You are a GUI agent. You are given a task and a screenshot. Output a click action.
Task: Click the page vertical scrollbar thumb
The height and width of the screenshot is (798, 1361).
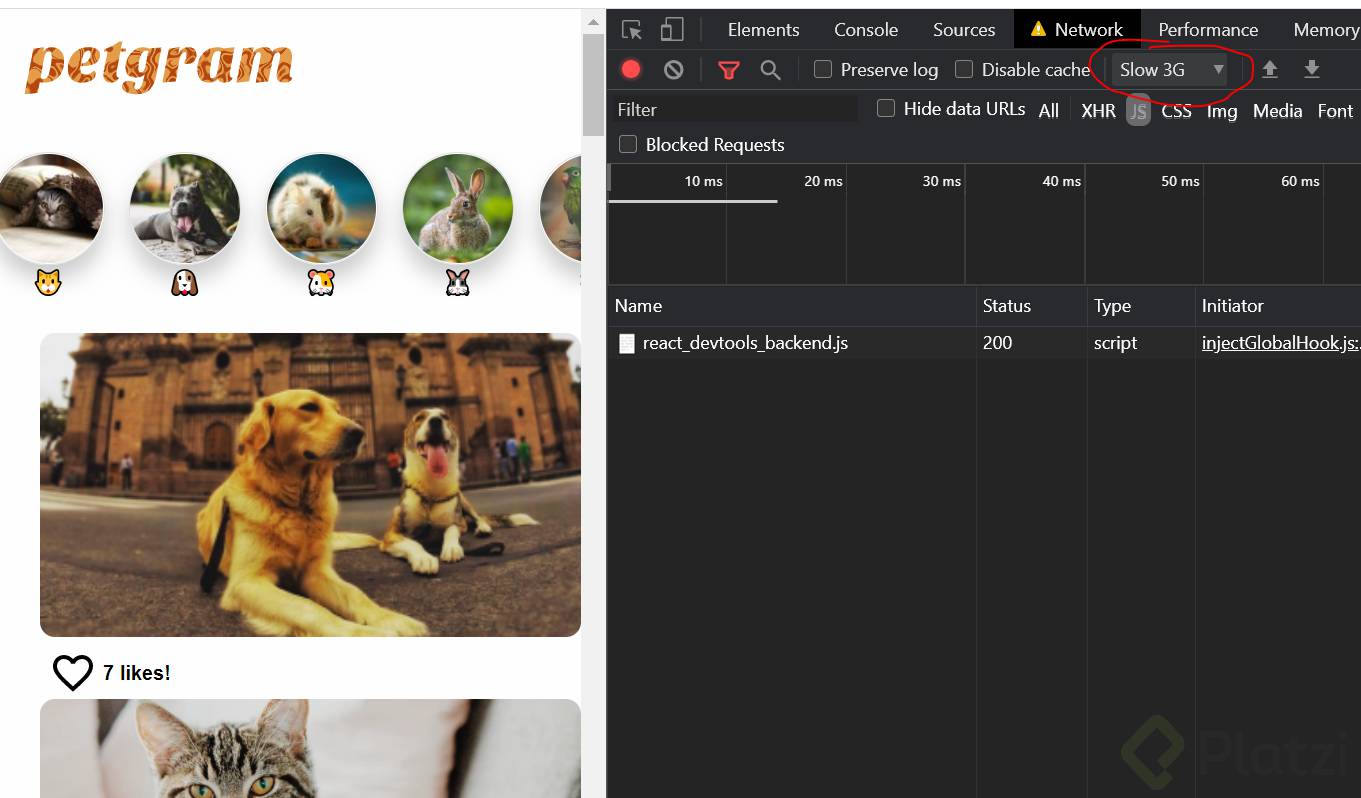pyautogui.click(x=593, y=85)
